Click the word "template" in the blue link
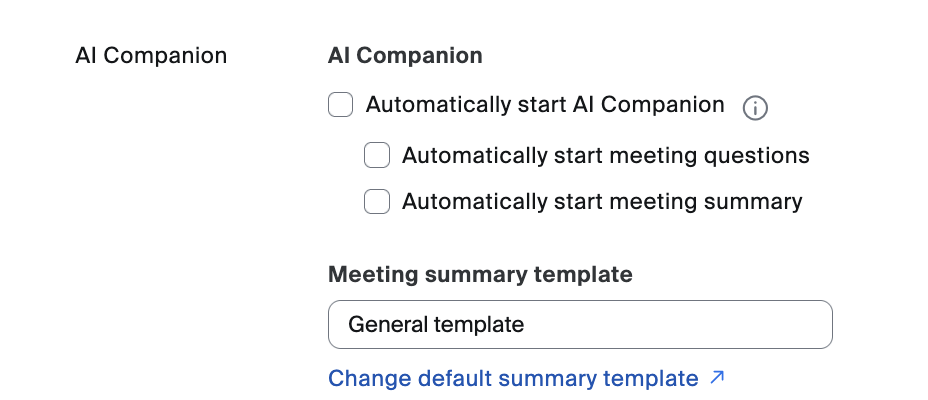The height and width of the screenshot is (400, 928). [651, 378]
